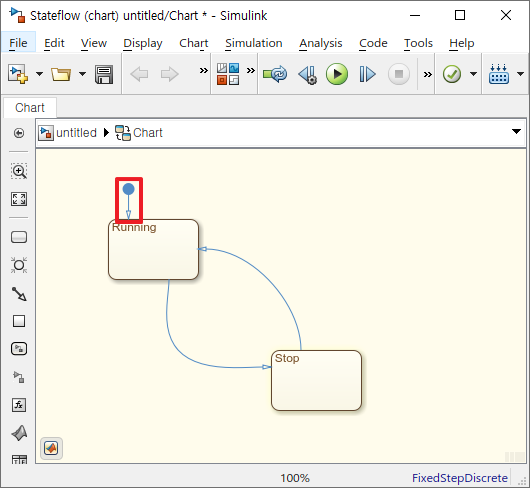Screen dimensions: 530x488
Task: Click the Hide/Show Explorer Bar icon
Action: 19,133
